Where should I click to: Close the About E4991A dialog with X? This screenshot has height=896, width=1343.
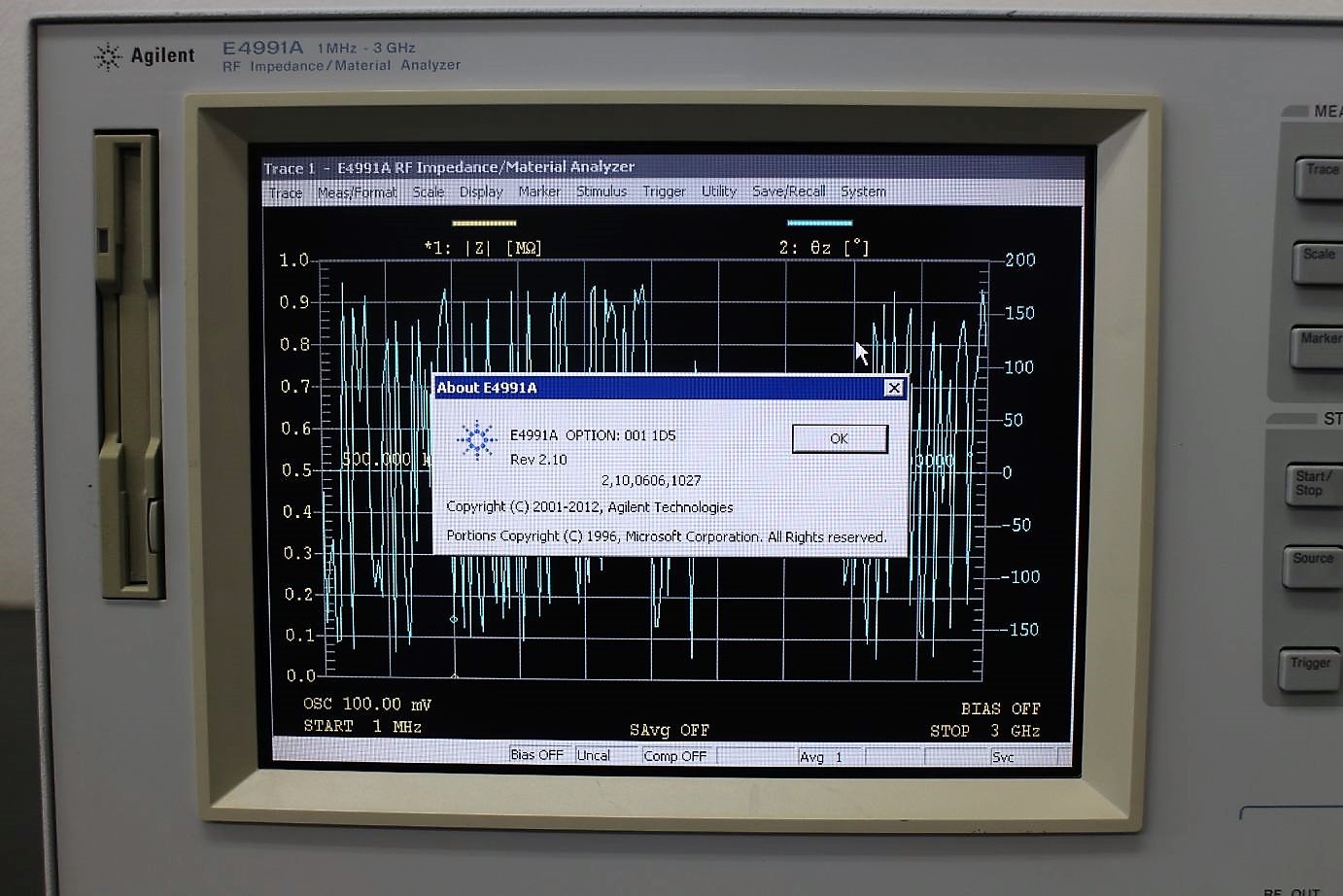[x=894, y=388]
